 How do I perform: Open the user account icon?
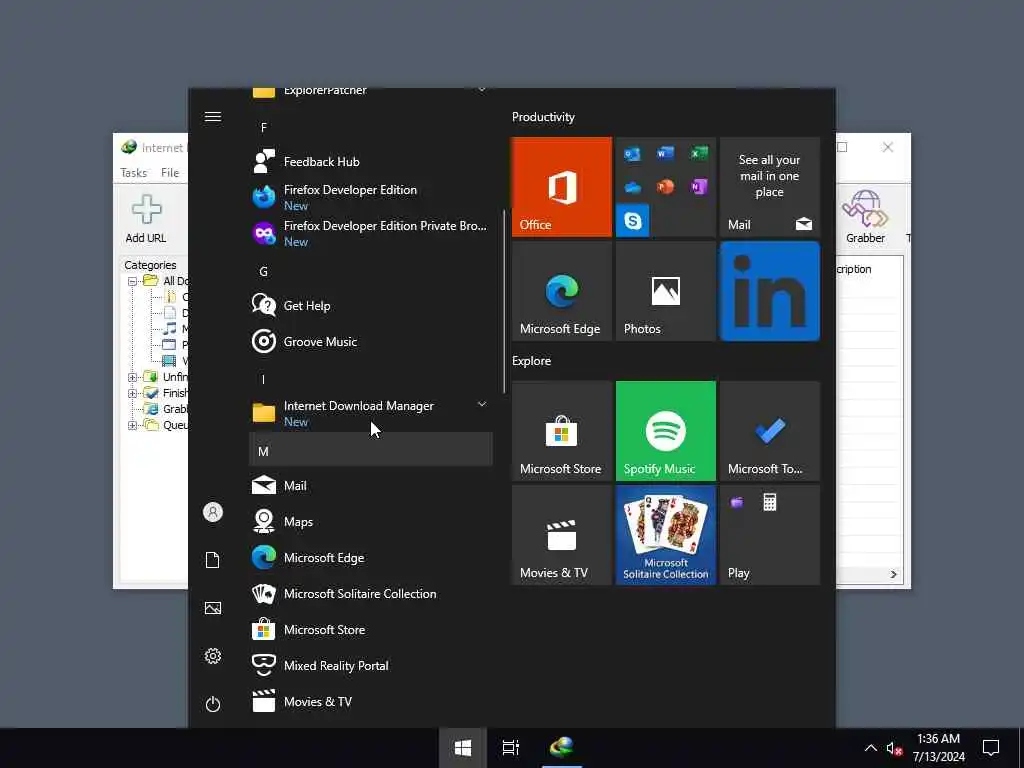(x=213, y=512)
